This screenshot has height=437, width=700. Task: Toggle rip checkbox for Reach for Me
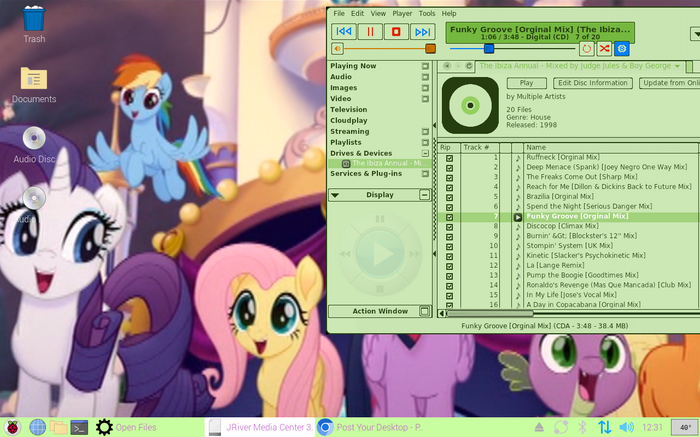(x=450, y=187)
